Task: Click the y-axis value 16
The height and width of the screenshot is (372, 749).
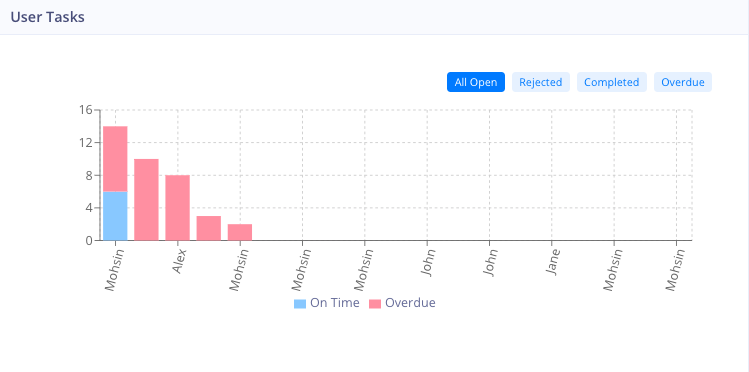Action: coord(86,110)
